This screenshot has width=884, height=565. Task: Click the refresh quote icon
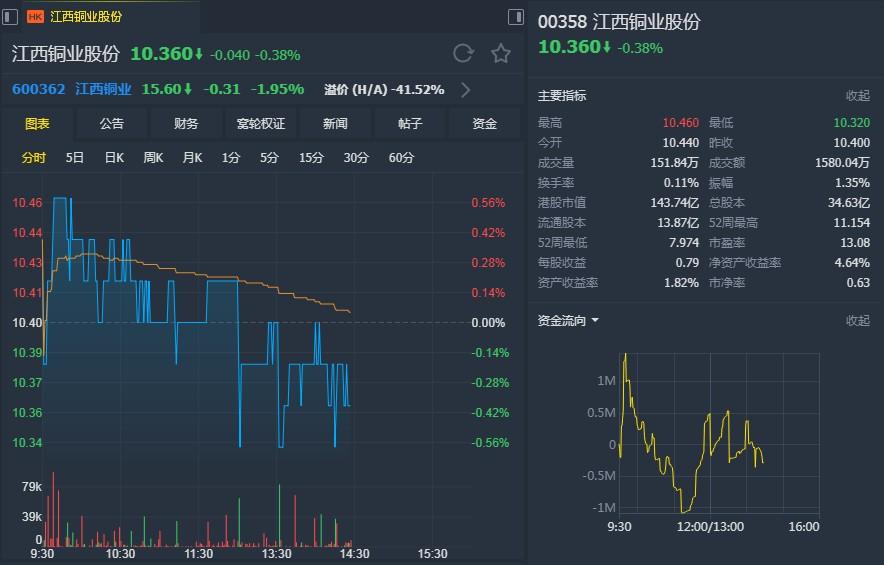(463, 54)
